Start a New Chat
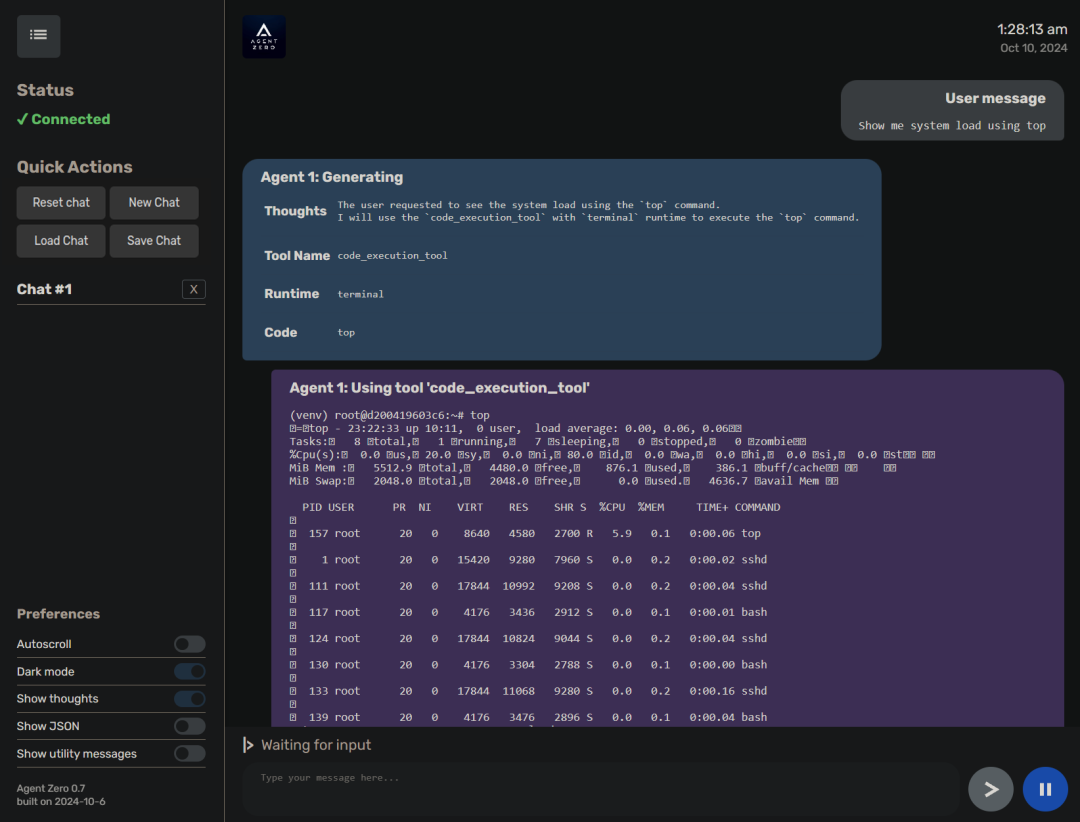Screen dimensions: 1080x822 (154, 203)
